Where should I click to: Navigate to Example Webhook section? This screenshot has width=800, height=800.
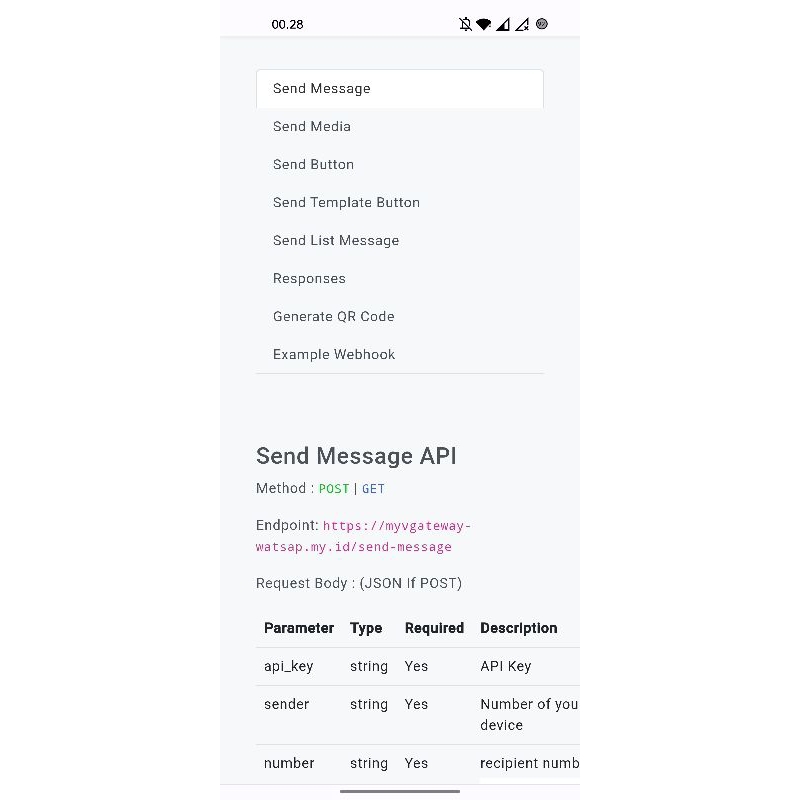(334, 354)
